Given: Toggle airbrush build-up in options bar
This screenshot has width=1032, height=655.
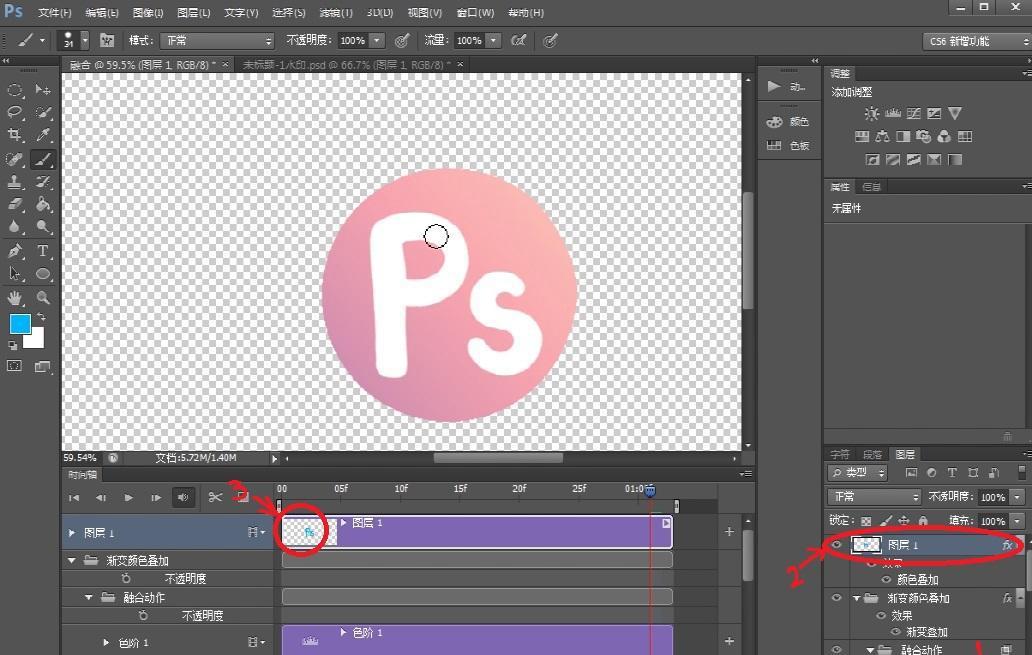Looking at the screenshot, I should [x=519, y=41].
